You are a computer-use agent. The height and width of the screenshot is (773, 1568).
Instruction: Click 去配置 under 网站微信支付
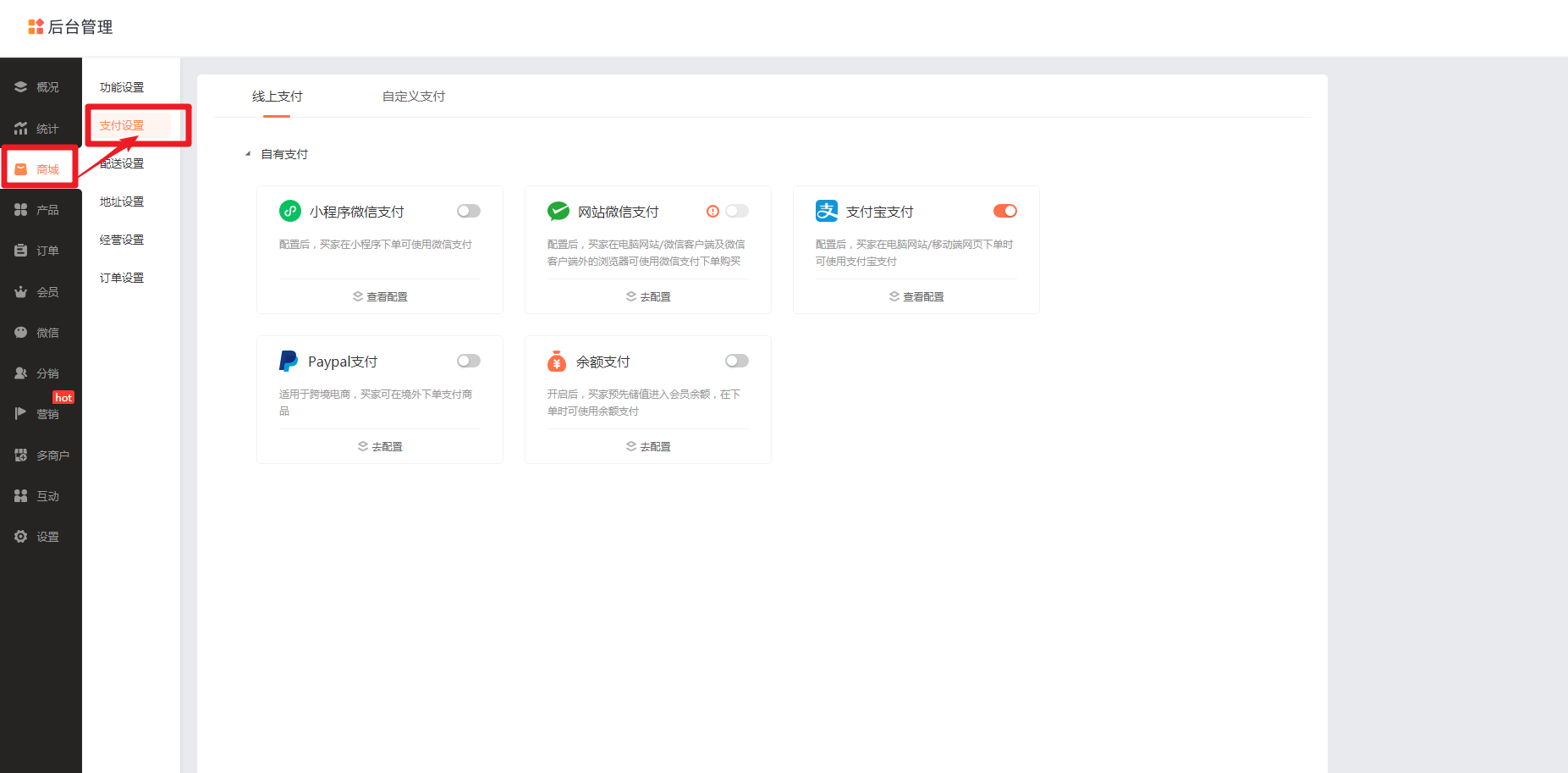point(655,297)
